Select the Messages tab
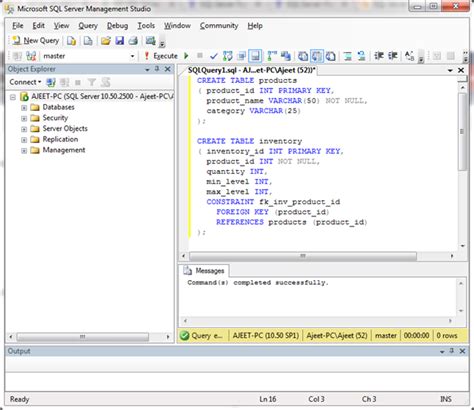Viewport: 474px width, 410px height. (x=204, y=271)
